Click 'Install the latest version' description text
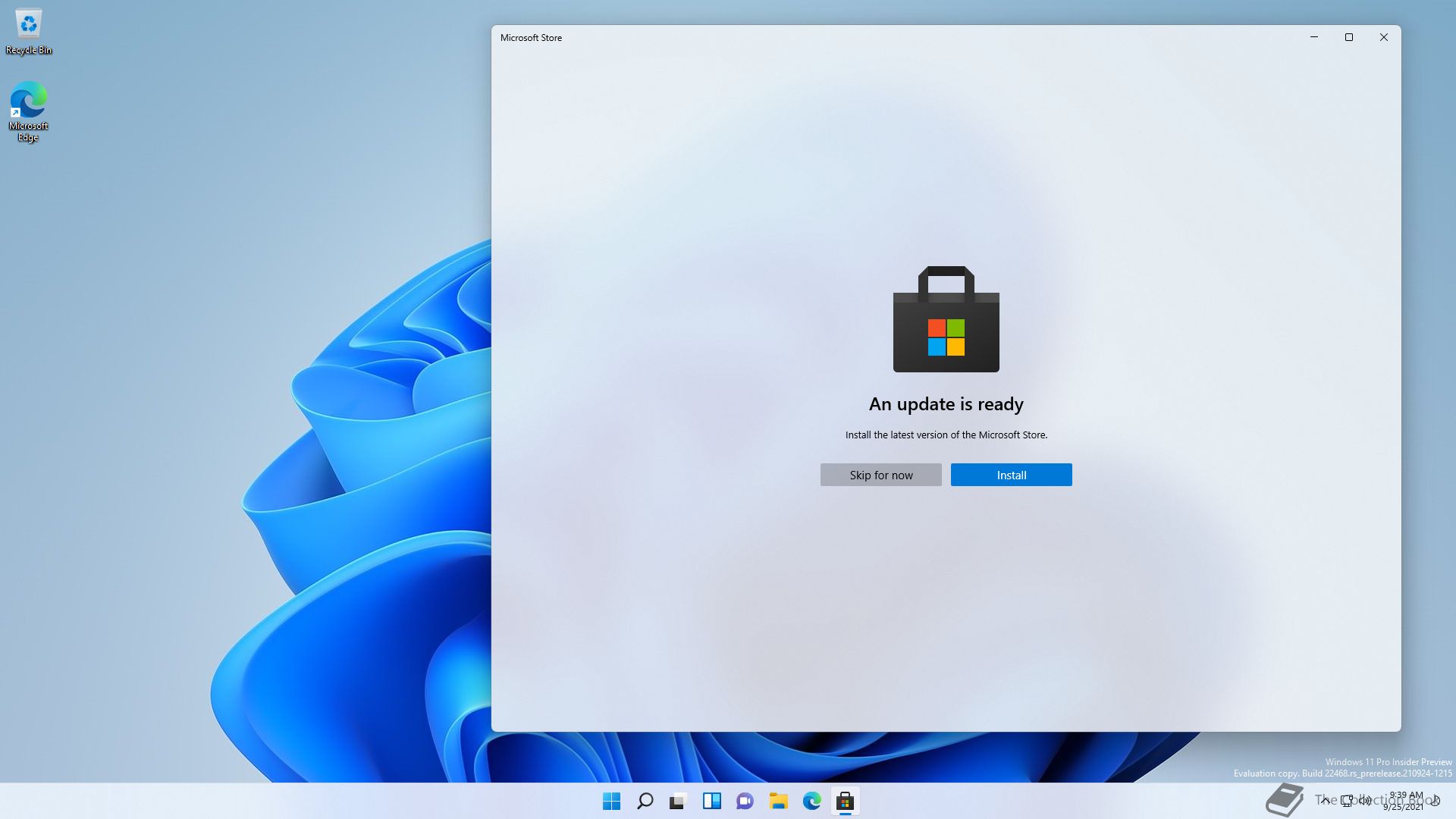This screenshot has height=819, width=1456. [946, 435]
